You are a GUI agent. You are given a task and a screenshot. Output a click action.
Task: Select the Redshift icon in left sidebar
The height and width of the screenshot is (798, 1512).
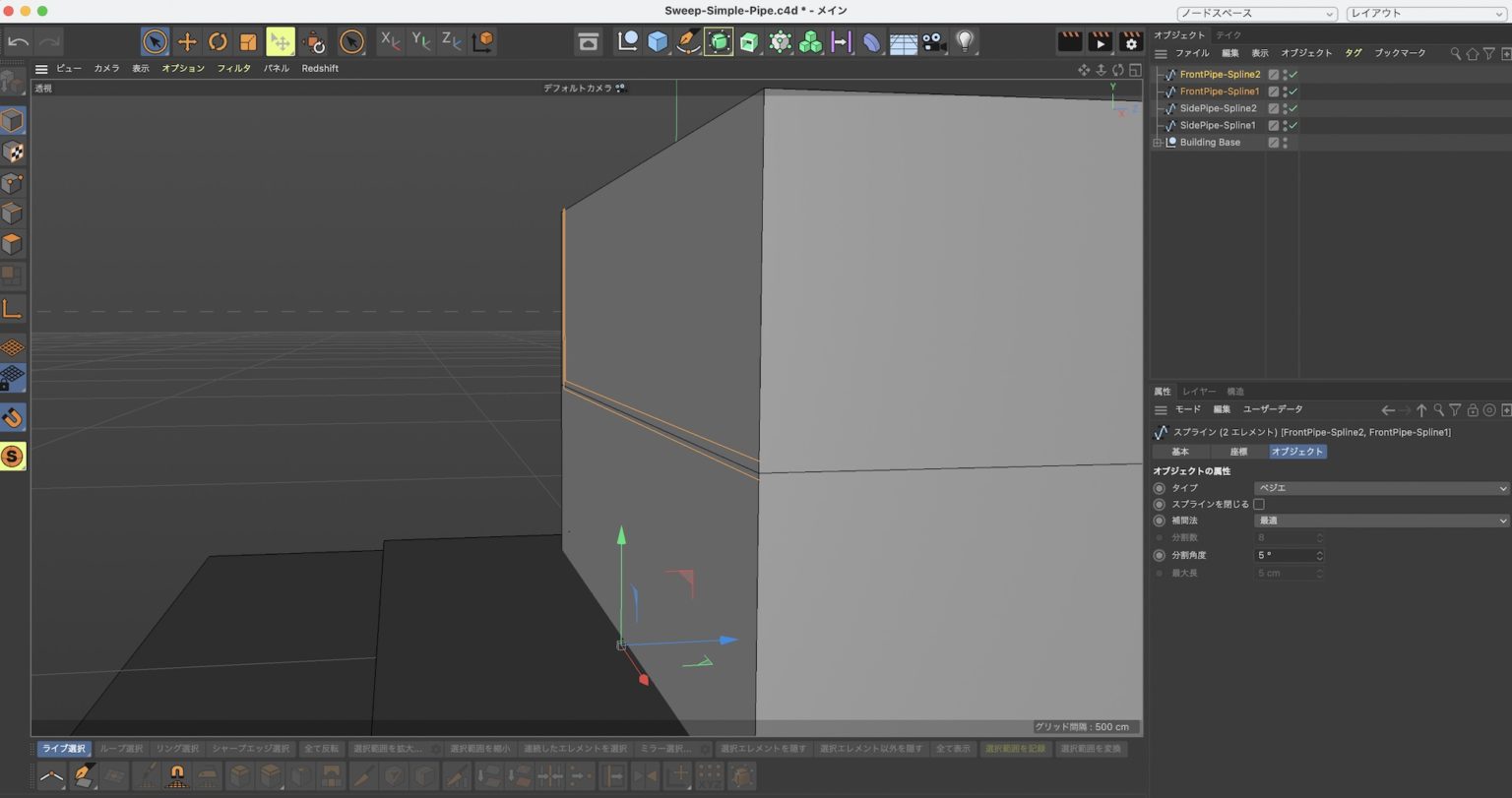[14, 457]
